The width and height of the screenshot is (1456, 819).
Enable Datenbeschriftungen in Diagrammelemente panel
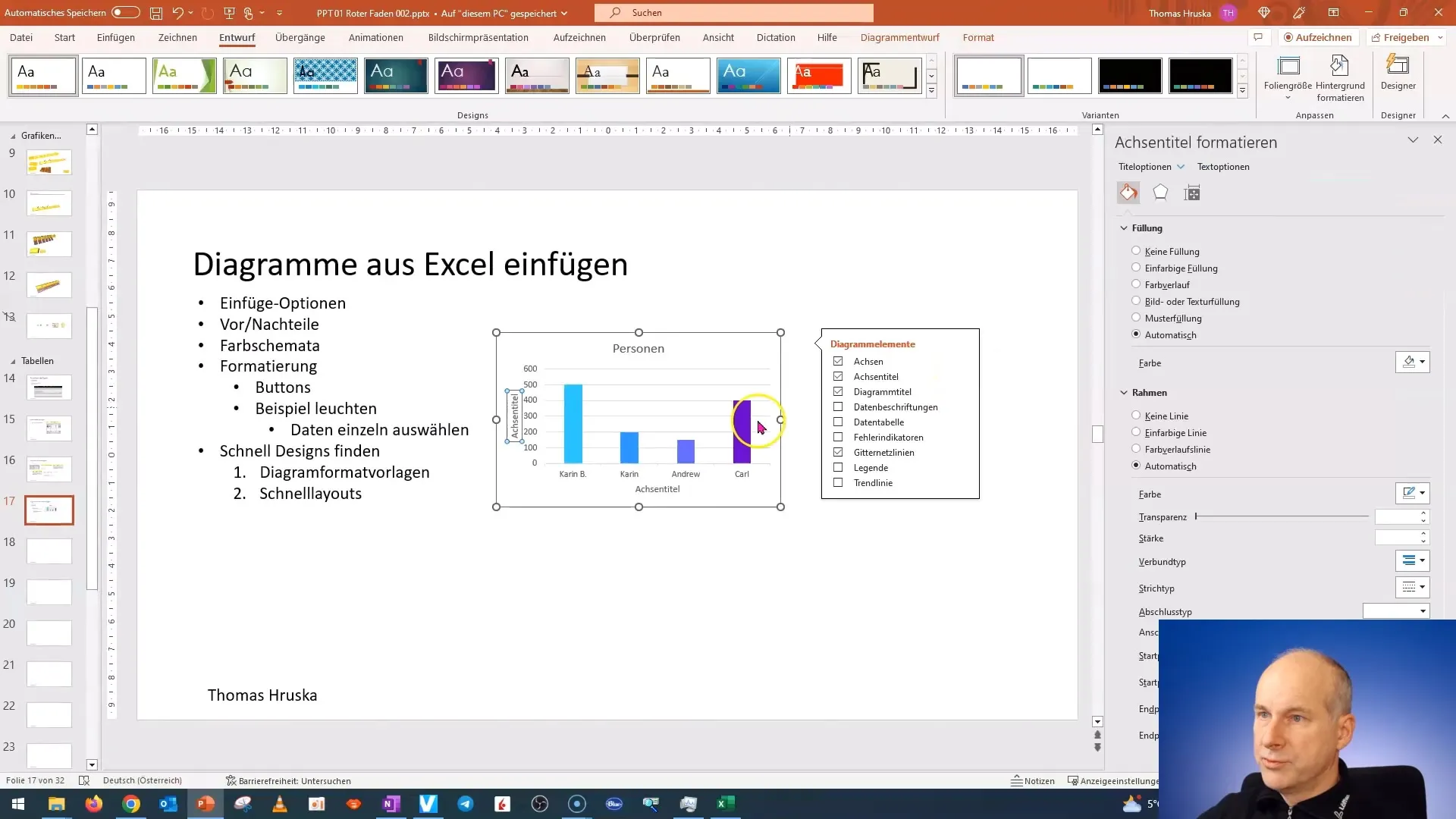pyautogui.click(x=839, y=406)
